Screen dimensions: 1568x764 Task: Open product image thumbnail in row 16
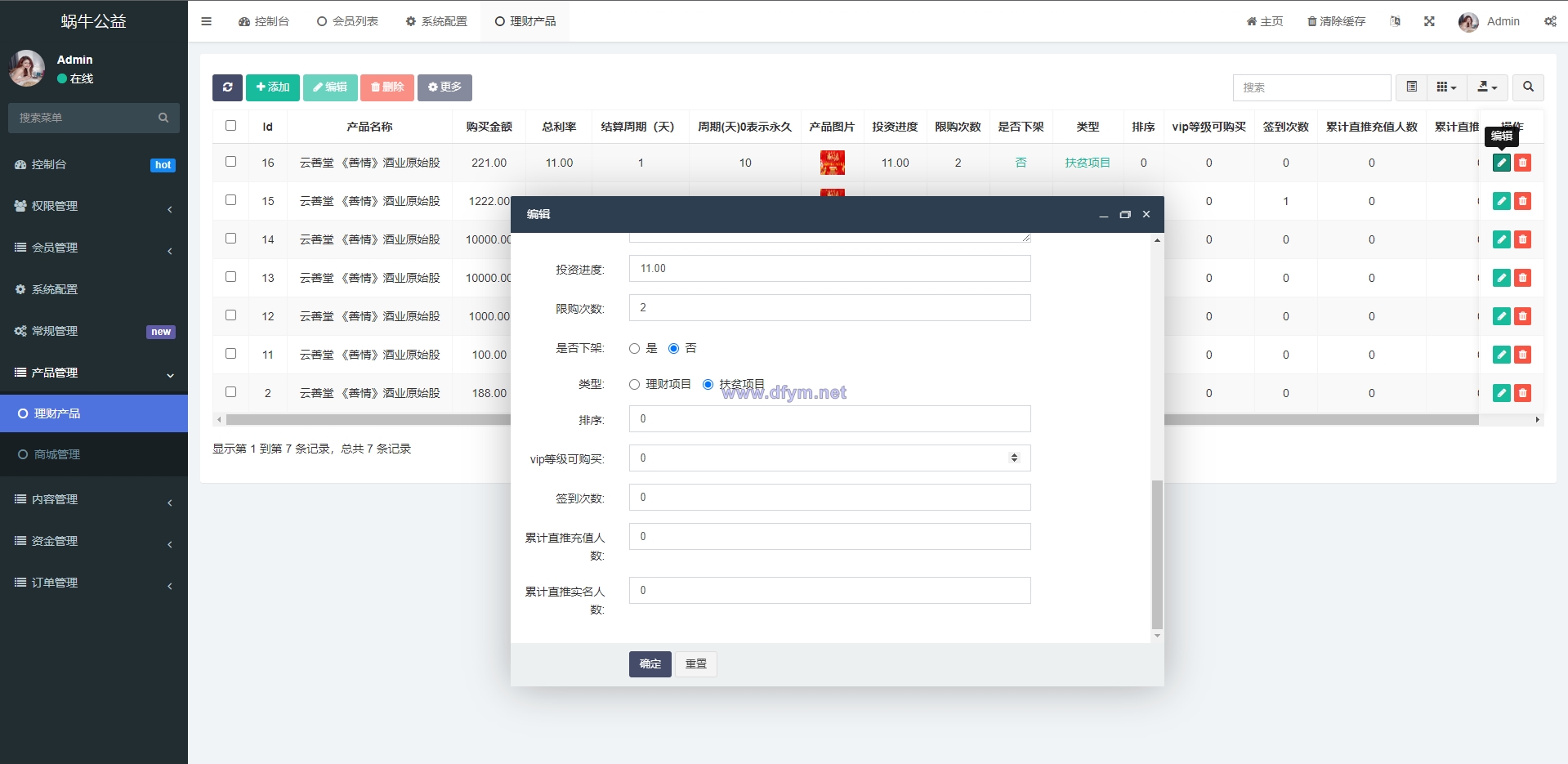[x=832, y=163]
